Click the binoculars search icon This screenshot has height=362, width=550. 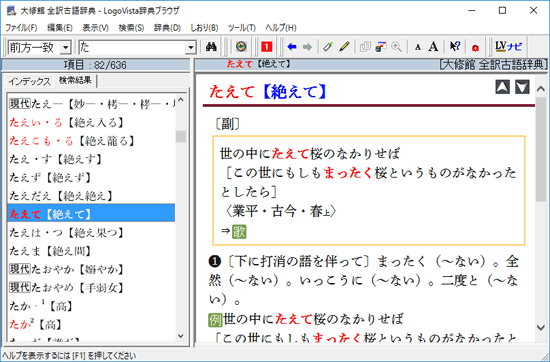[211, 47]
